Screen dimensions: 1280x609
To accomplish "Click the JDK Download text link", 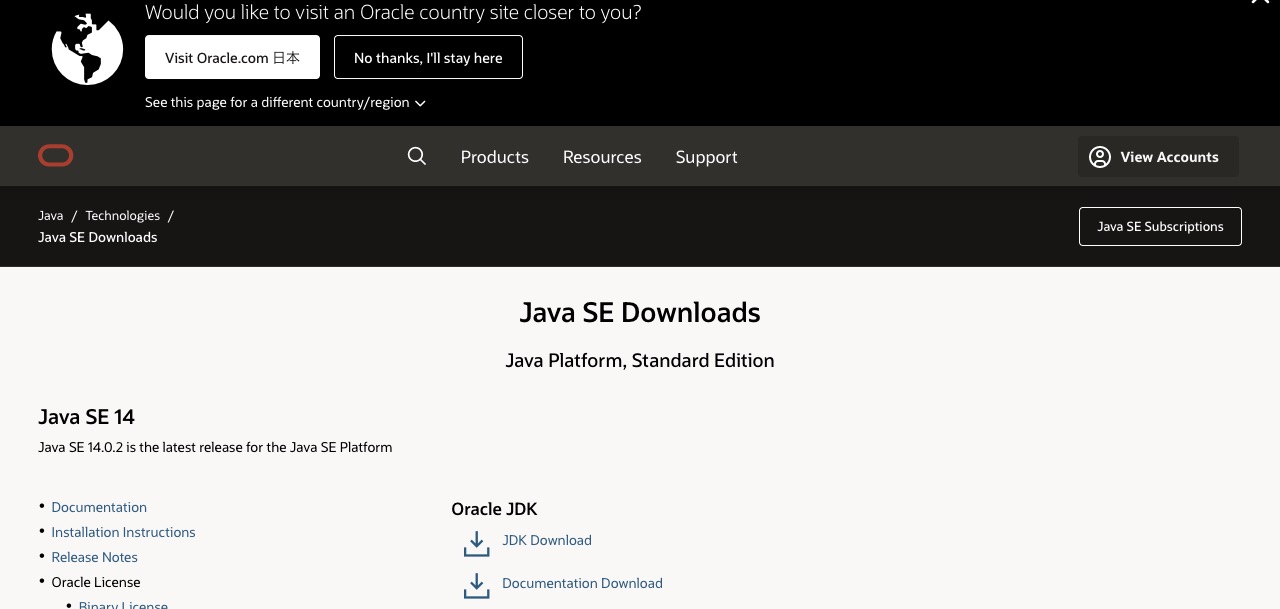I will click(x=547, y=540).
